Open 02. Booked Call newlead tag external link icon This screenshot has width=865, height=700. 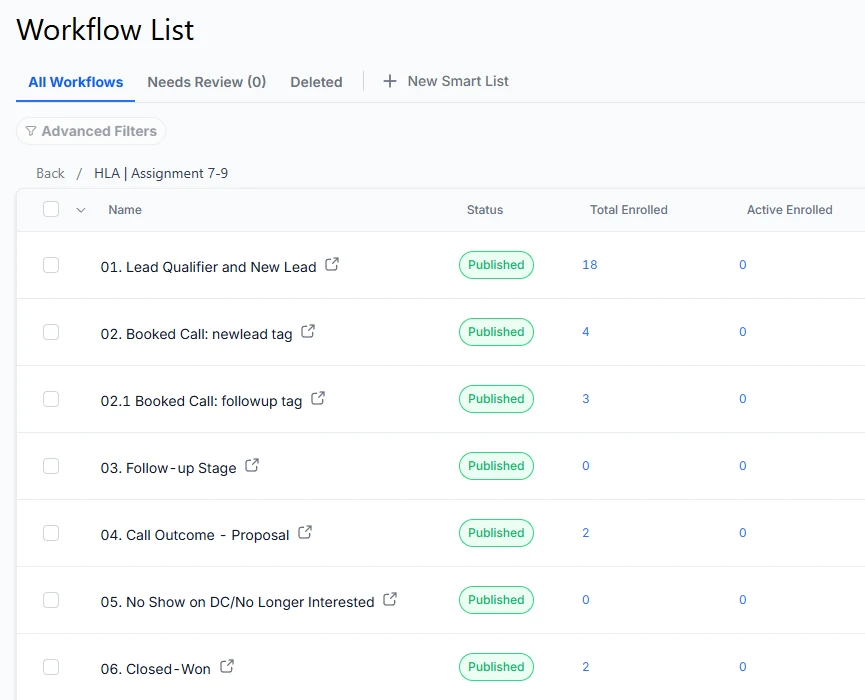(x=308, y=331)
